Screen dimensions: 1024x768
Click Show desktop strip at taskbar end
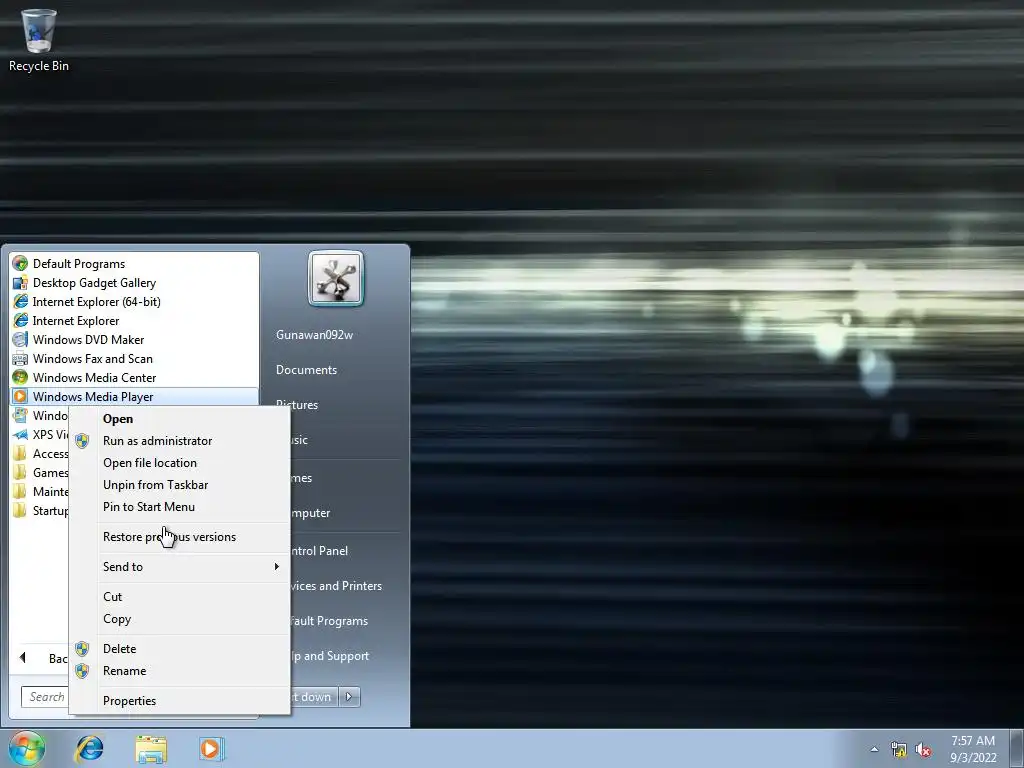point(1017,748)
